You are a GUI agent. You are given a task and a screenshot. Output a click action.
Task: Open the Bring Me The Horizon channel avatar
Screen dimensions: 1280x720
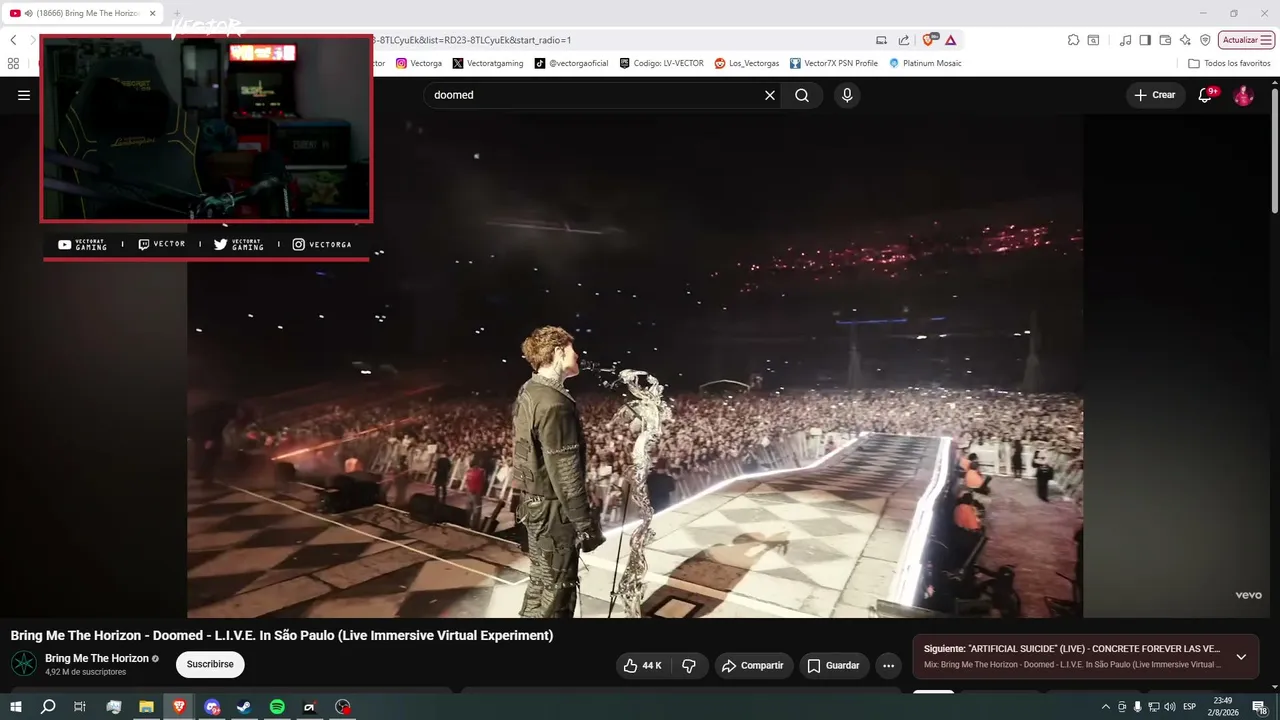pos(23,663)
